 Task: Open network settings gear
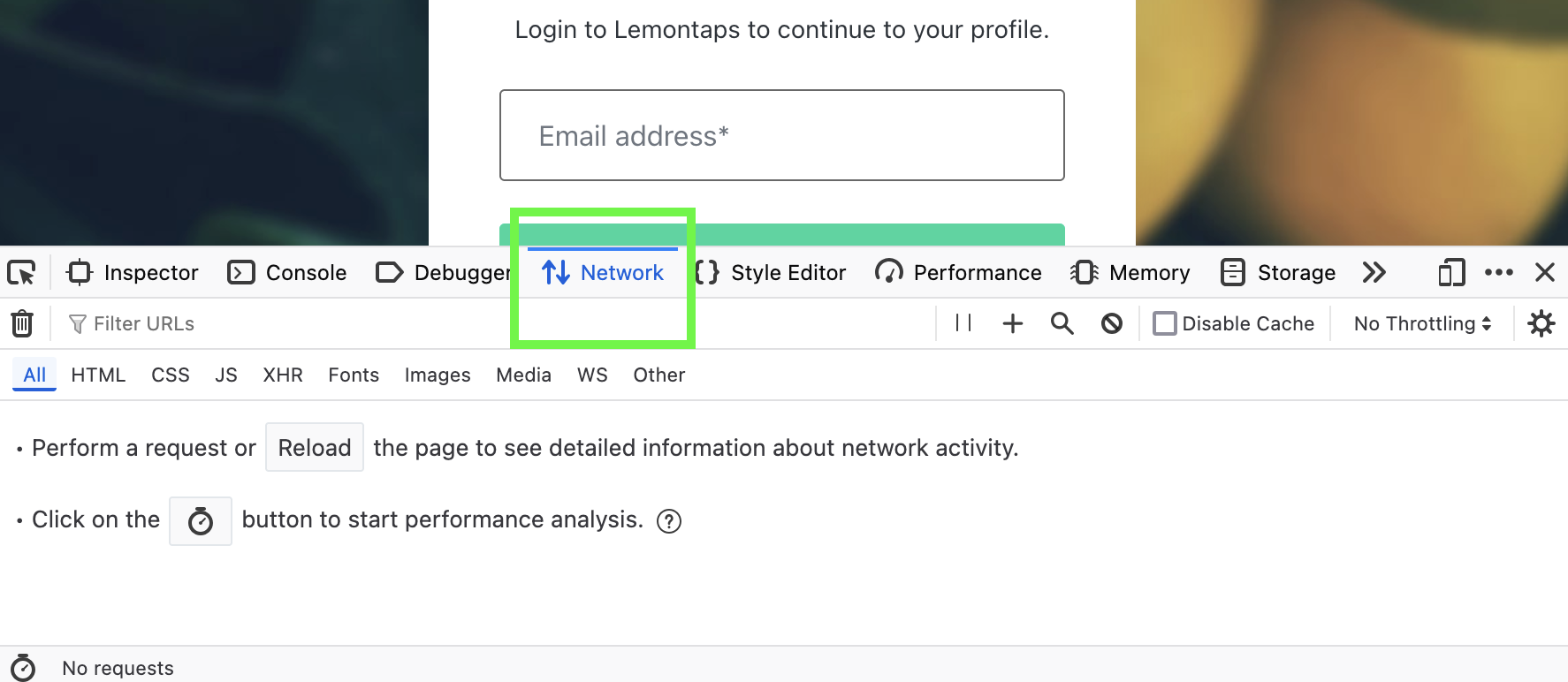[1541, 324]
